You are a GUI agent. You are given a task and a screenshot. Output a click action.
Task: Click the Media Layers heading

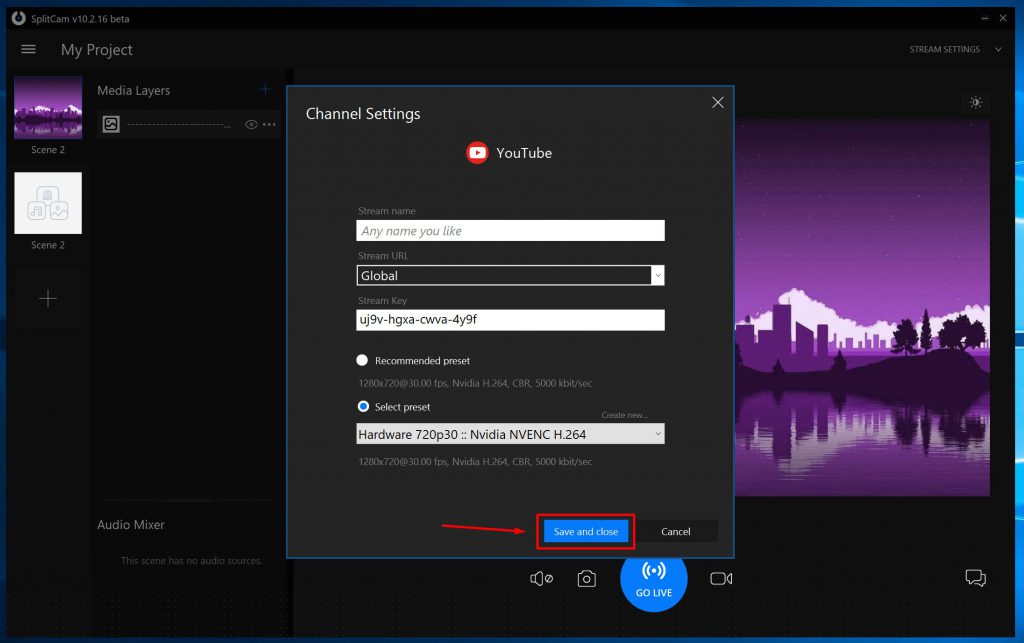pos(134,91)
